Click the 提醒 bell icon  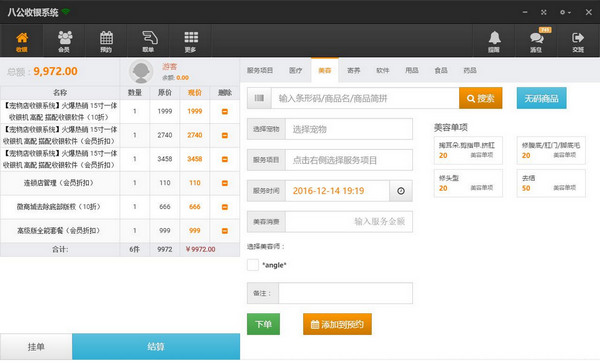(494, 41)
